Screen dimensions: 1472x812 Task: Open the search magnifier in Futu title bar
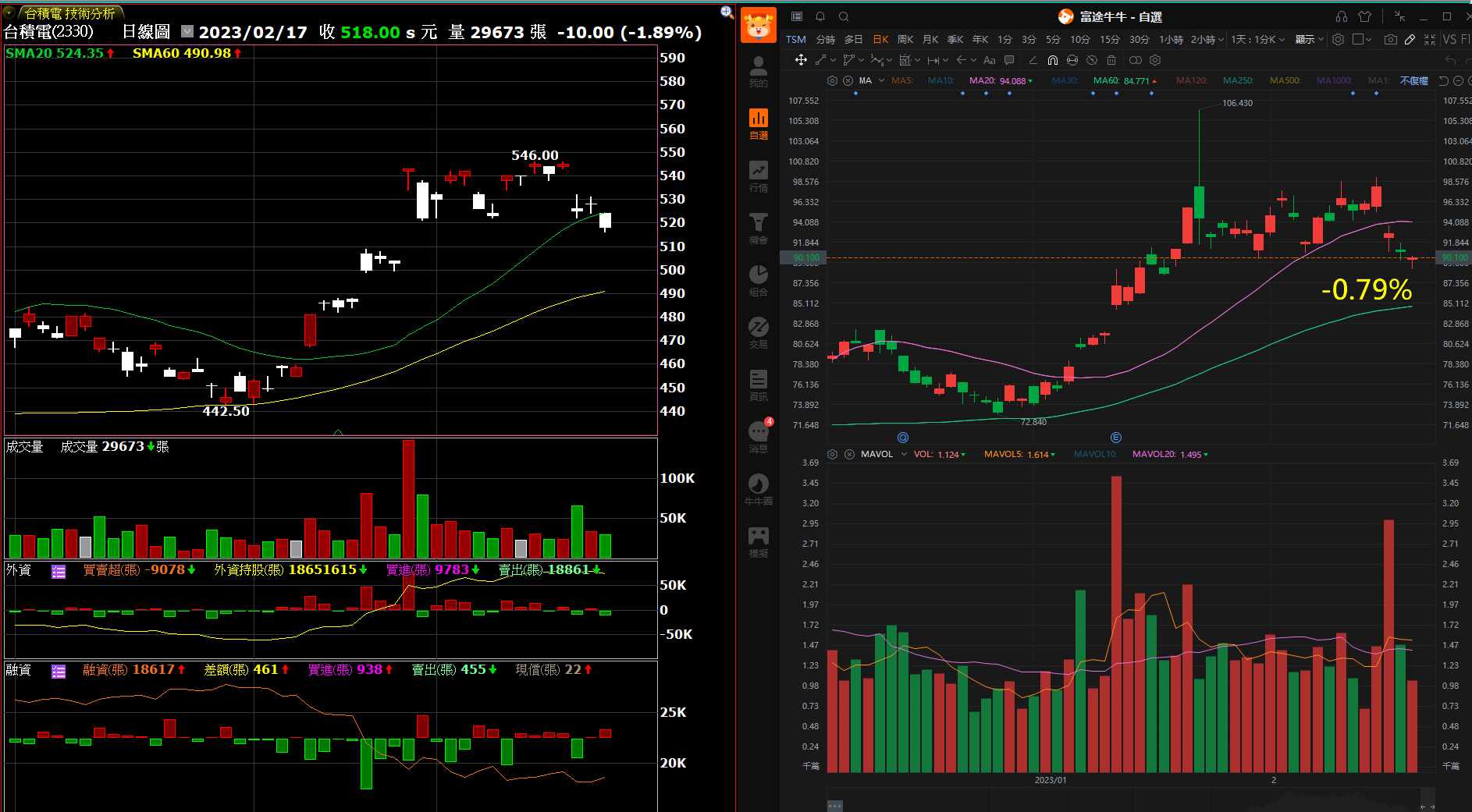844,16
